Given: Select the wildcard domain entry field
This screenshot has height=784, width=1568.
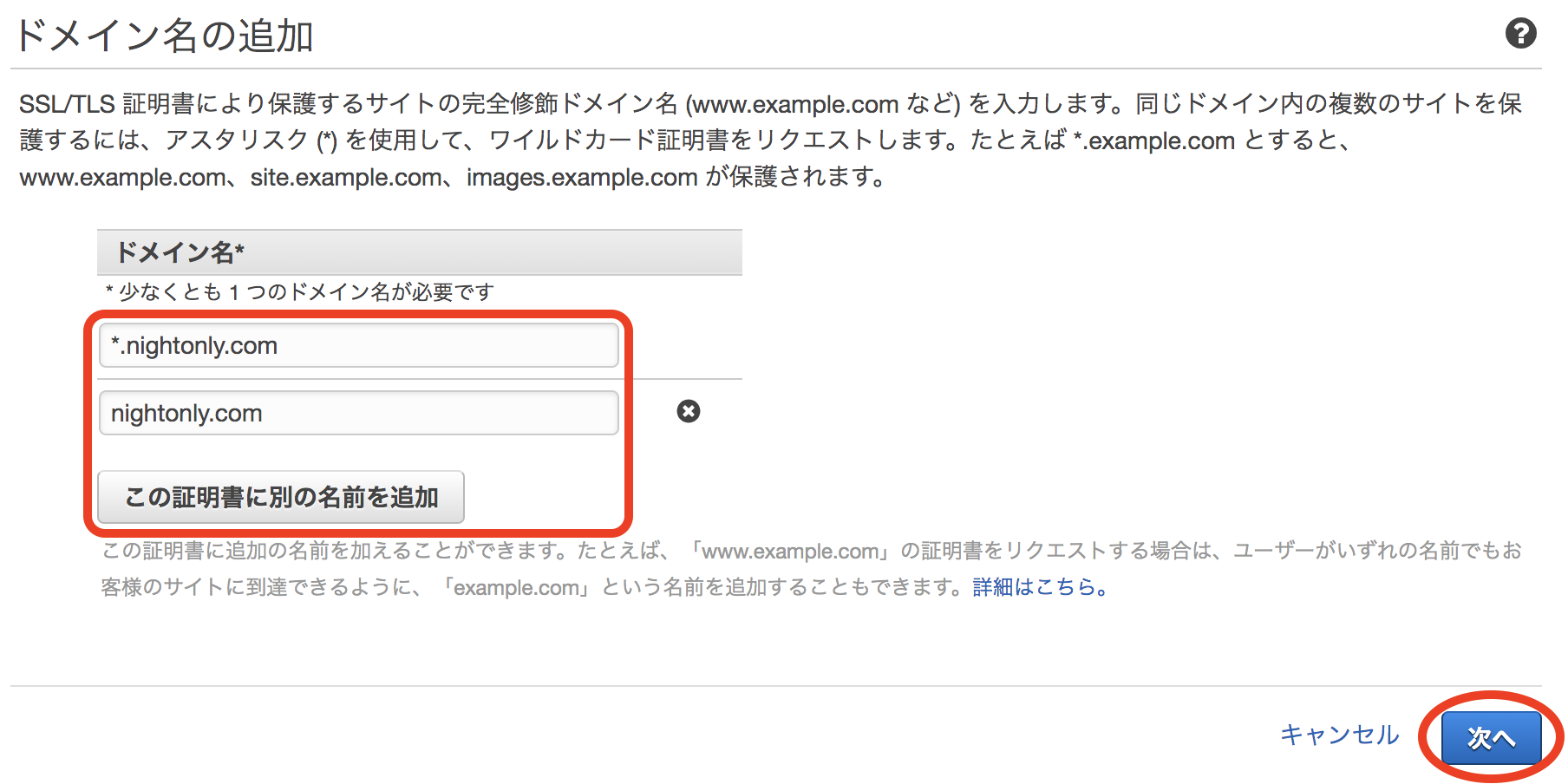Looking at the screenshot, I should (x=358, y=344).
